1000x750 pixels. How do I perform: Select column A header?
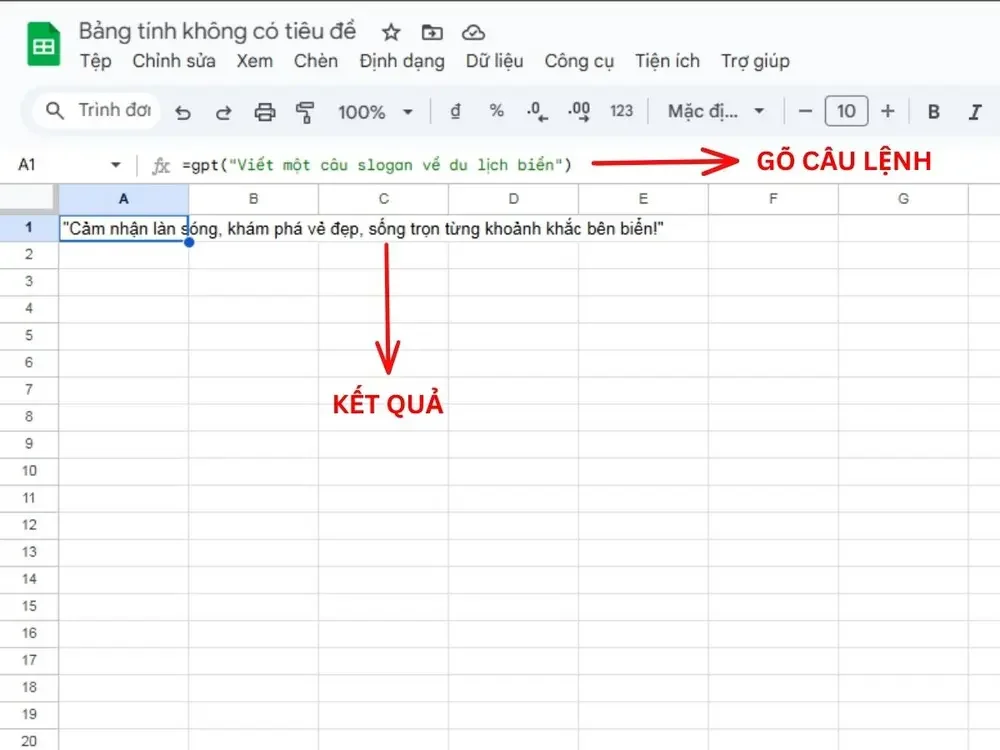(x=124, y=199)
